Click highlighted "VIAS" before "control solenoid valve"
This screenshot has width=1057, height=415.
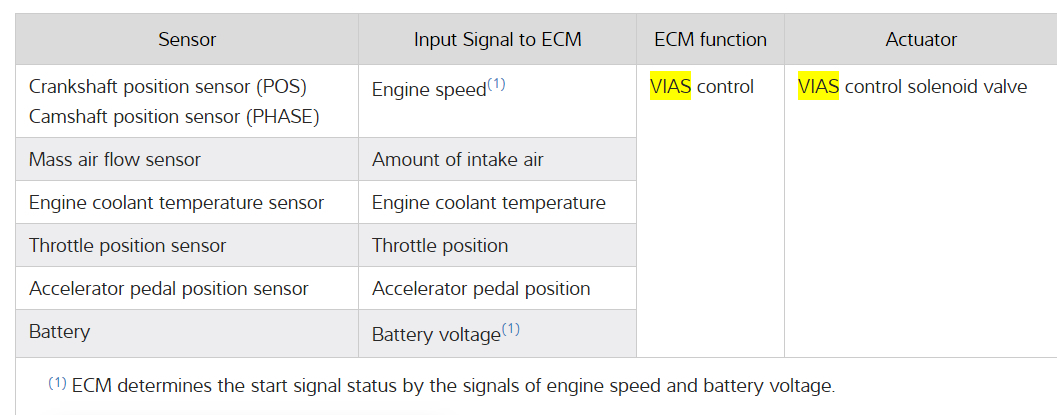coord(818,87)
